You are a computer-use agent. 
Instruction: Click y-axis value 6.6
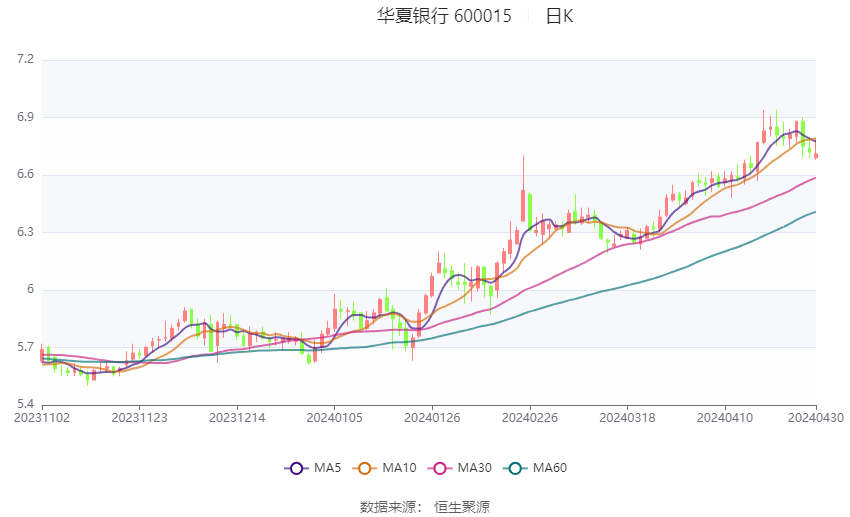pos(25,175)
